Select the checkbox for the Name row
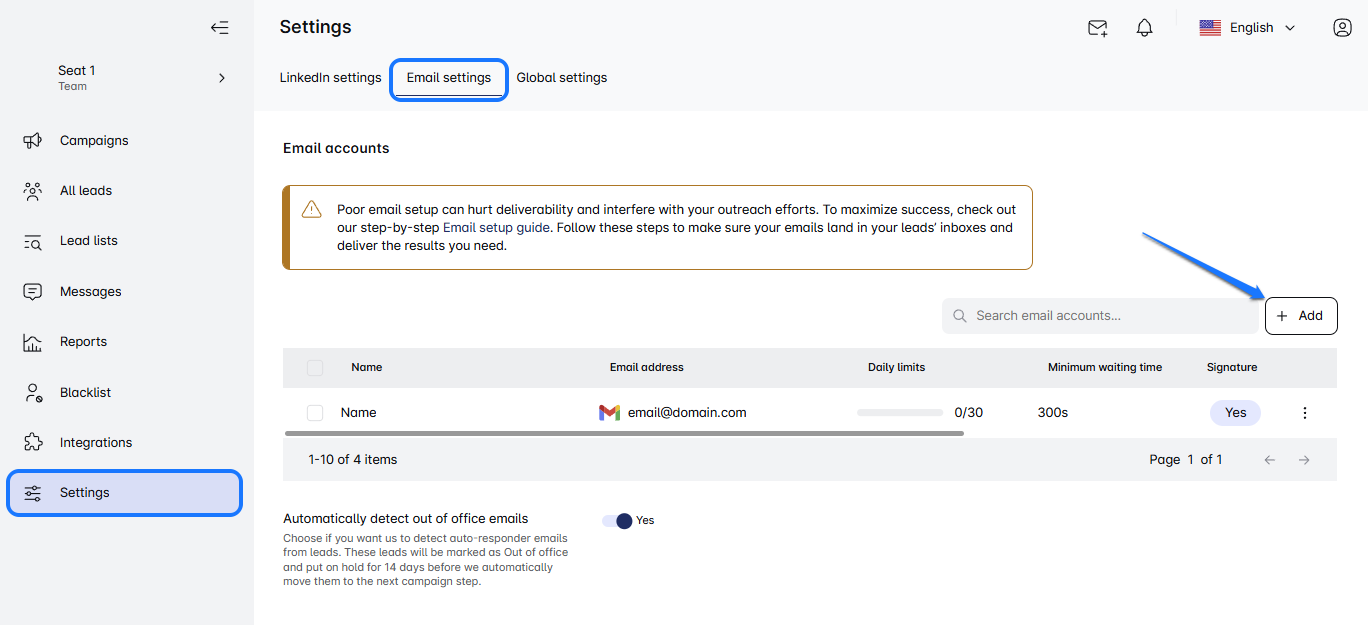Viewport: 1368px width, 625px height. (x=315, y=413)
